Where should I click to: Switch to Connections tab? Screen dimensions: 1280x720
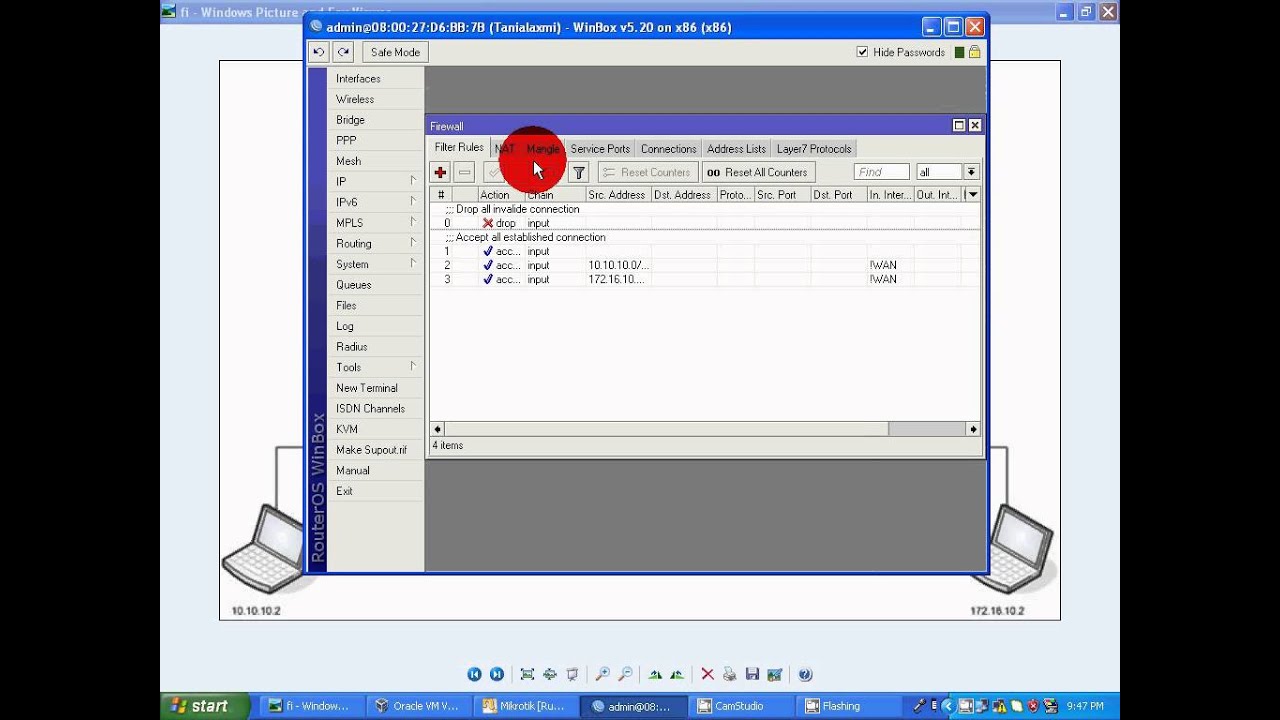pyautogui.click(x=668, y=149)
